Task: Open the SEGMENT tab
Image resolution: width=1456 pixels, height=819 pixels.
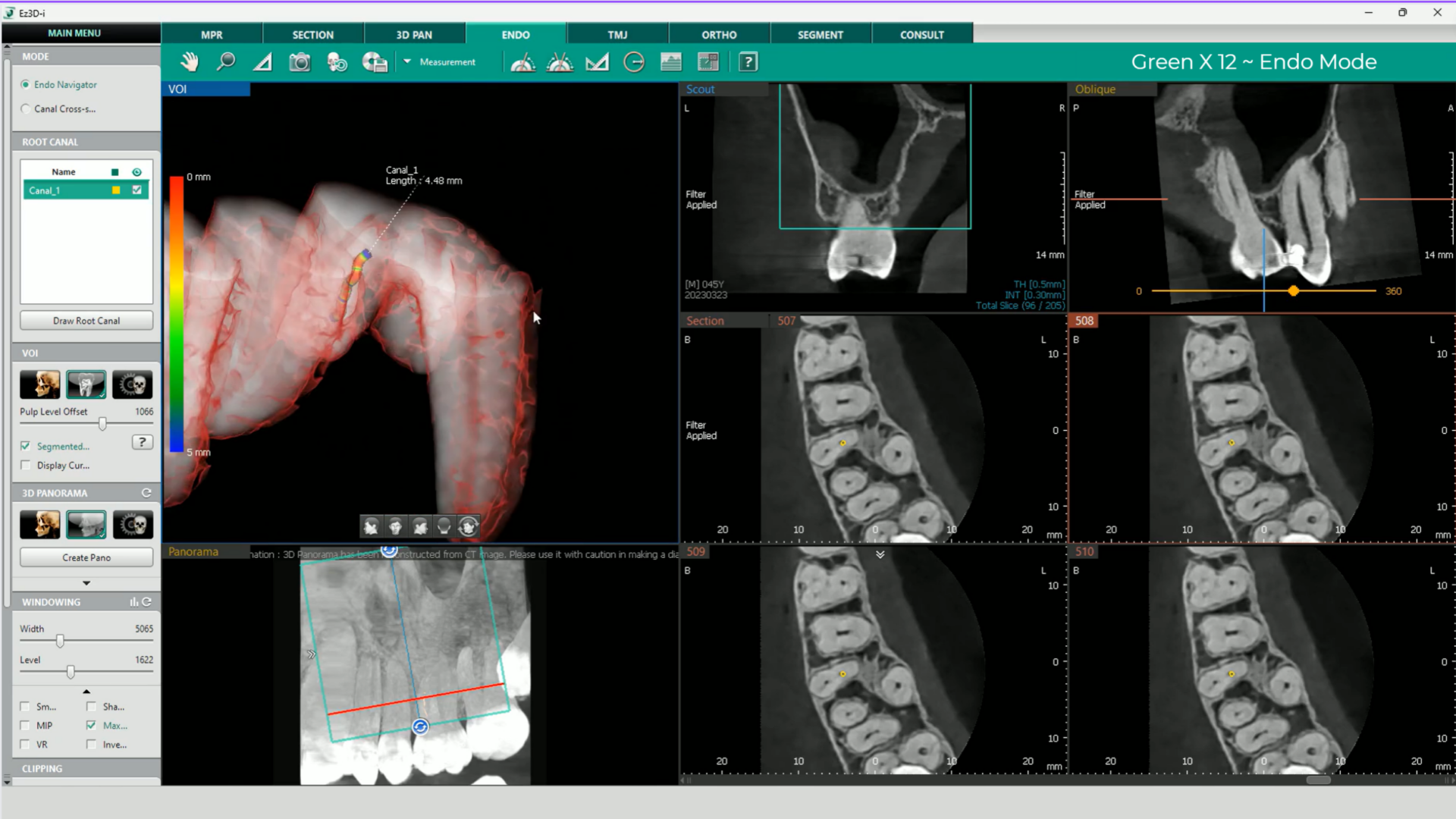Action: [820, 35]
